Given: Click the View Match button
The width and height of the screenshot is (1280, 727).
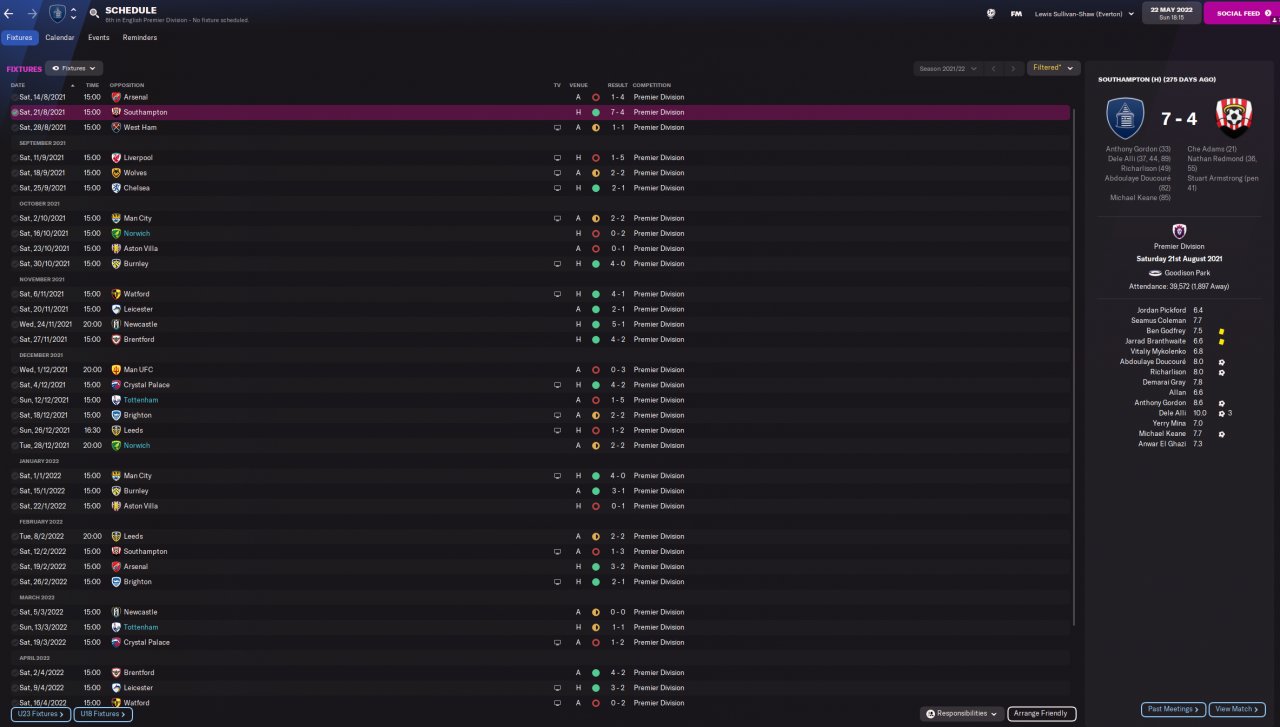Looking at the screenshot, I should click(1238, 709).
